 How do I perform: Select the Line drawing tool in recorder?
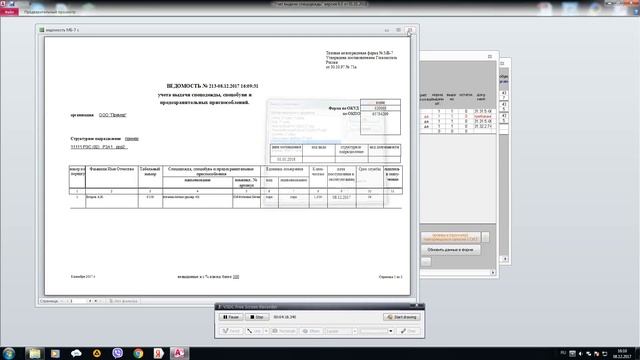[x=254, y=331]
